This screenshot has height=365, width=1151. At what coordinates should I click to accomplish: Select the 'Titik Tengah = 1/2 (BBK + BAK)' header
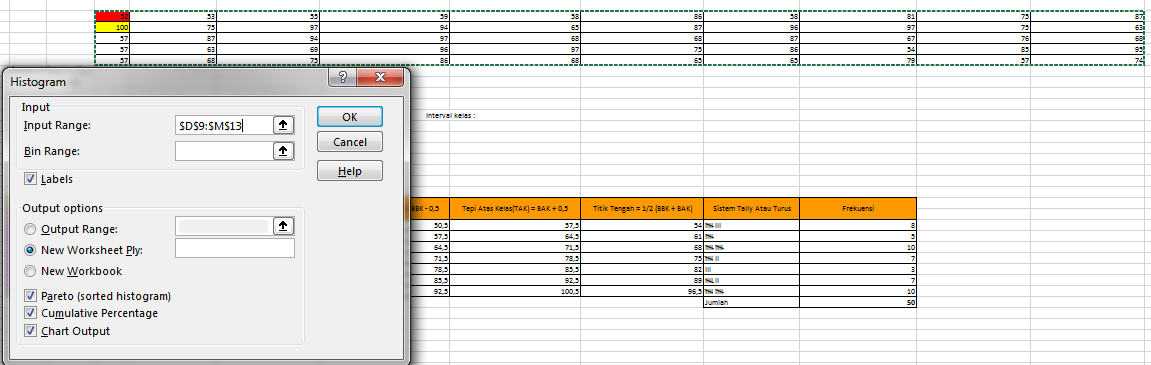(x=642, y=209)
